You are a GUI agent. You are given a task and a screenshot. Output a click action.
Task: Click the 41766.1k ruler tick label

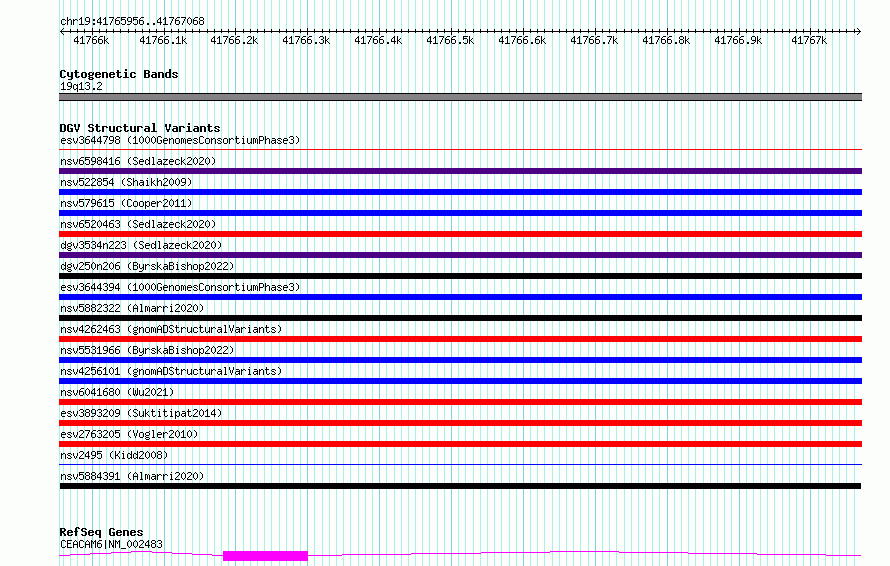[x=163, y=40]
